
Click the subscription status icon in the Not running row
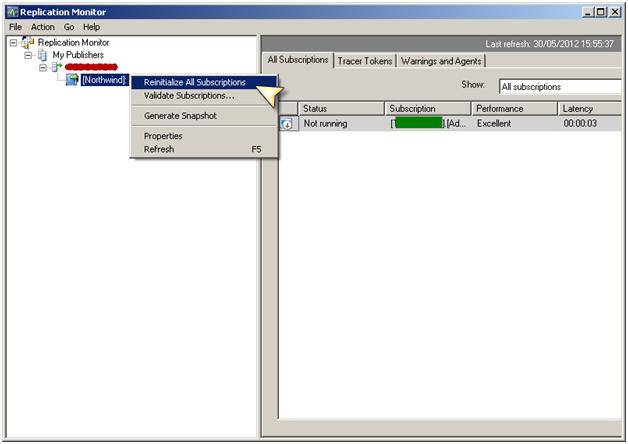[287, 124]
